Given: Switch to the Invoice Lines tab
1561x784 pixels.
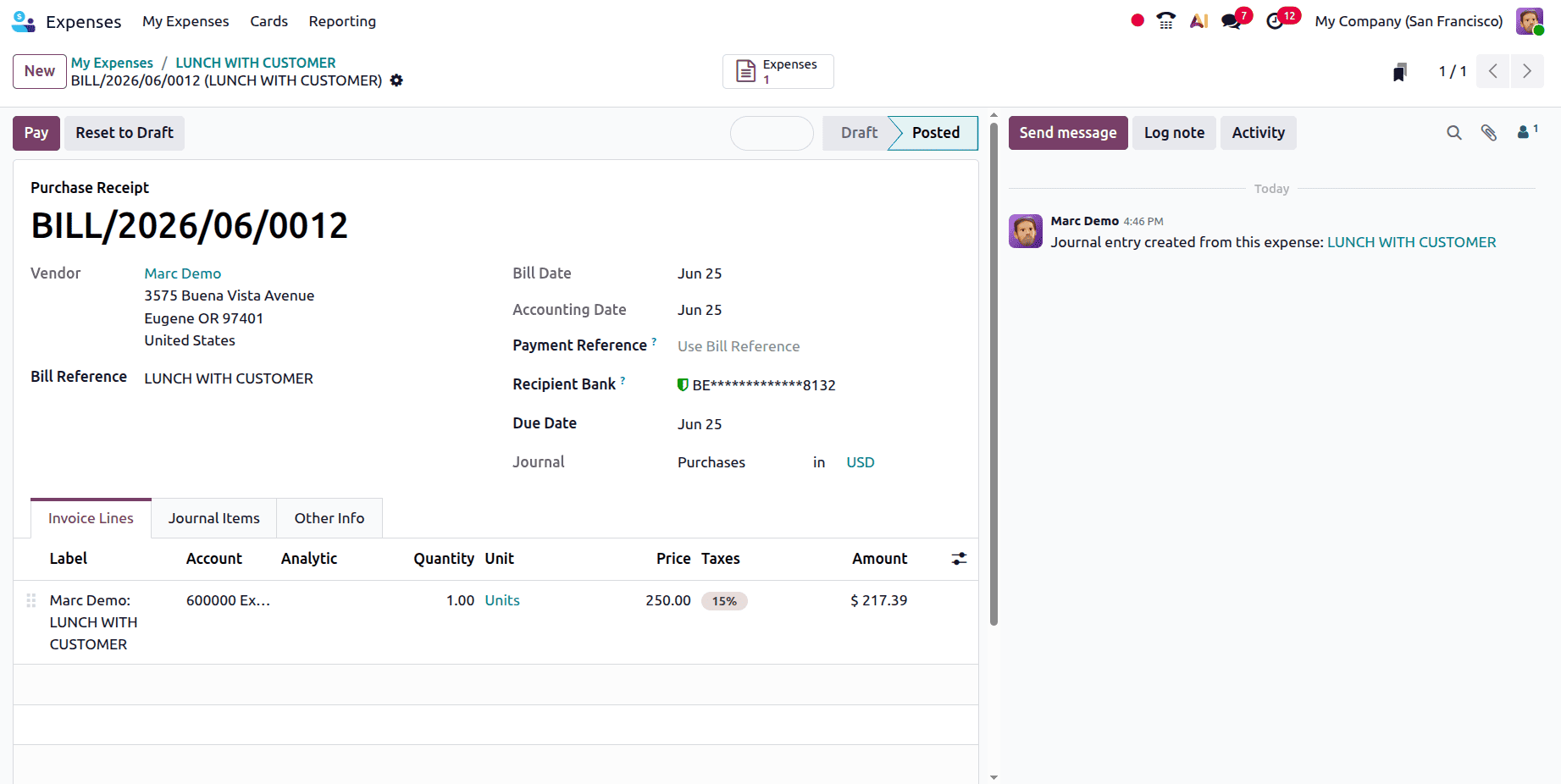Looking at the screenshot, I should tap(91, 518).
